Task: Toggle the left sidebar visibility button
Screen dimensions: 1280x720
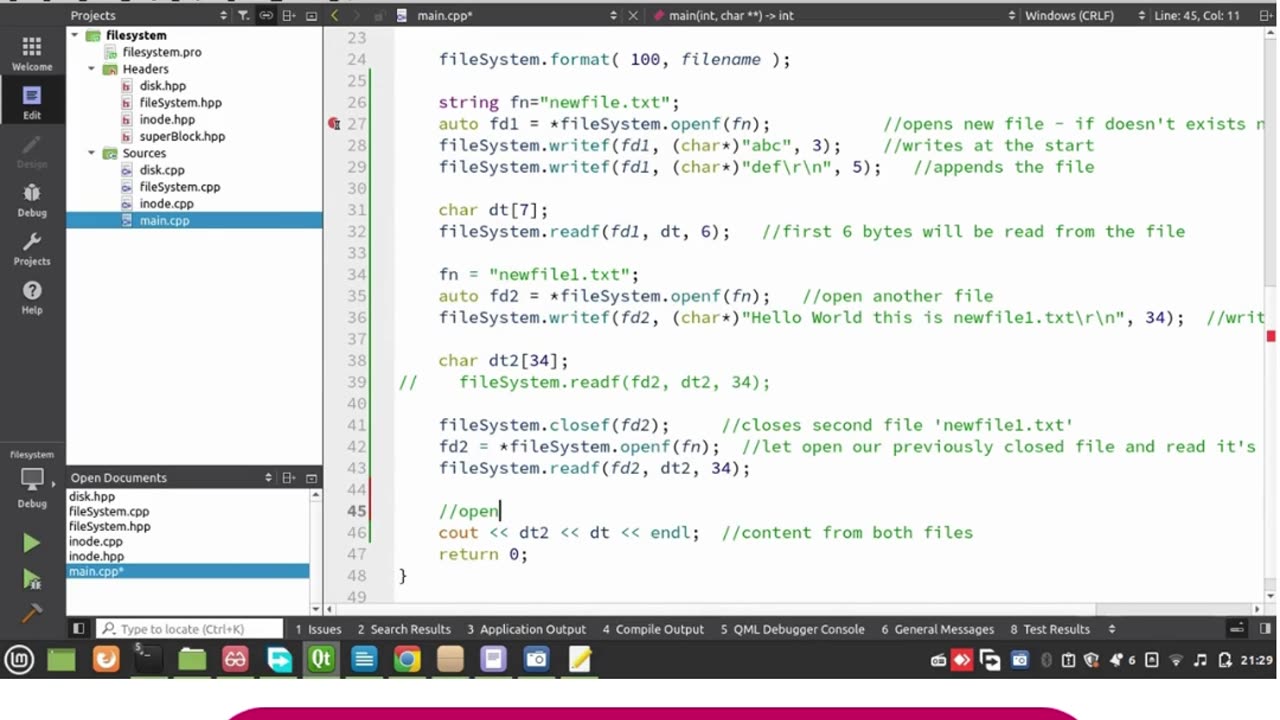Action: click(78, 629)
